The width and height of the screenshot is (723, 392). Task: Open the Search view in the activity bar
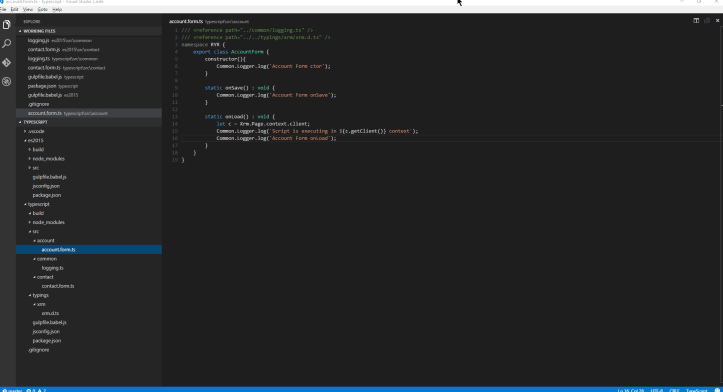[x=6, y=43]
